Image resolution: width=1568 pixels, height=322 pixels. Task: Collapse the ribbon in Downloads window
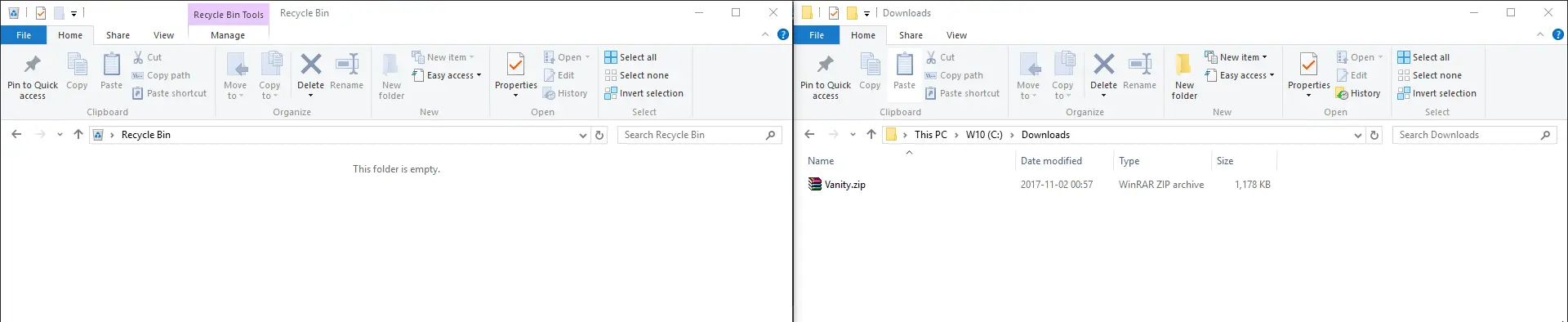[1540, 34]
